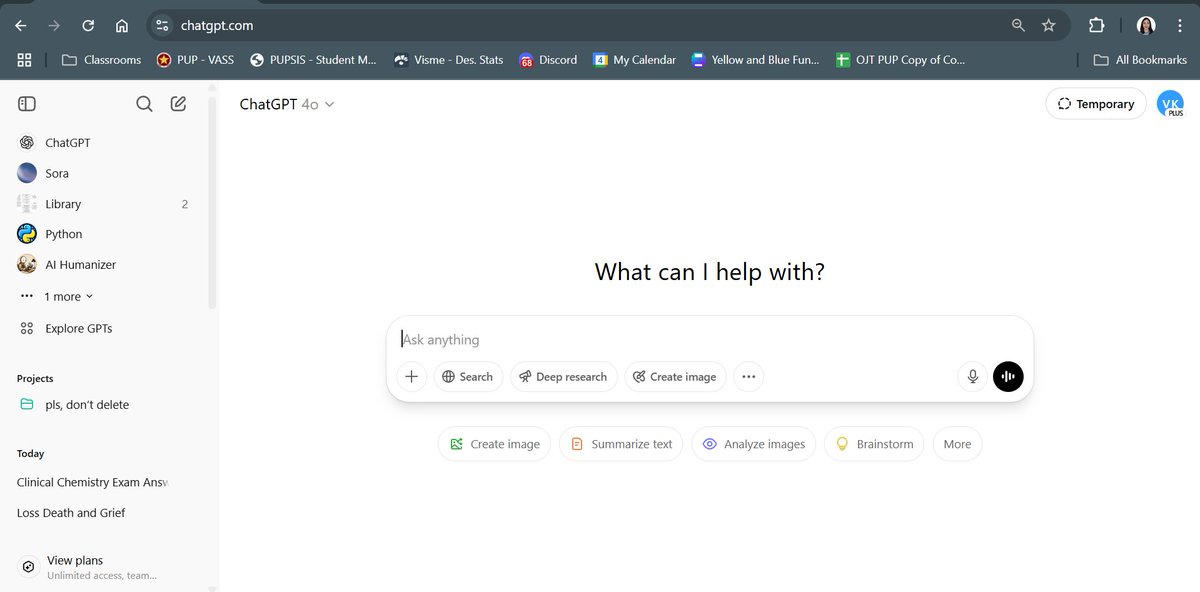Click the browser forward arrow
The width and height of the screenshot is (1200, 592).
[54, 25]
